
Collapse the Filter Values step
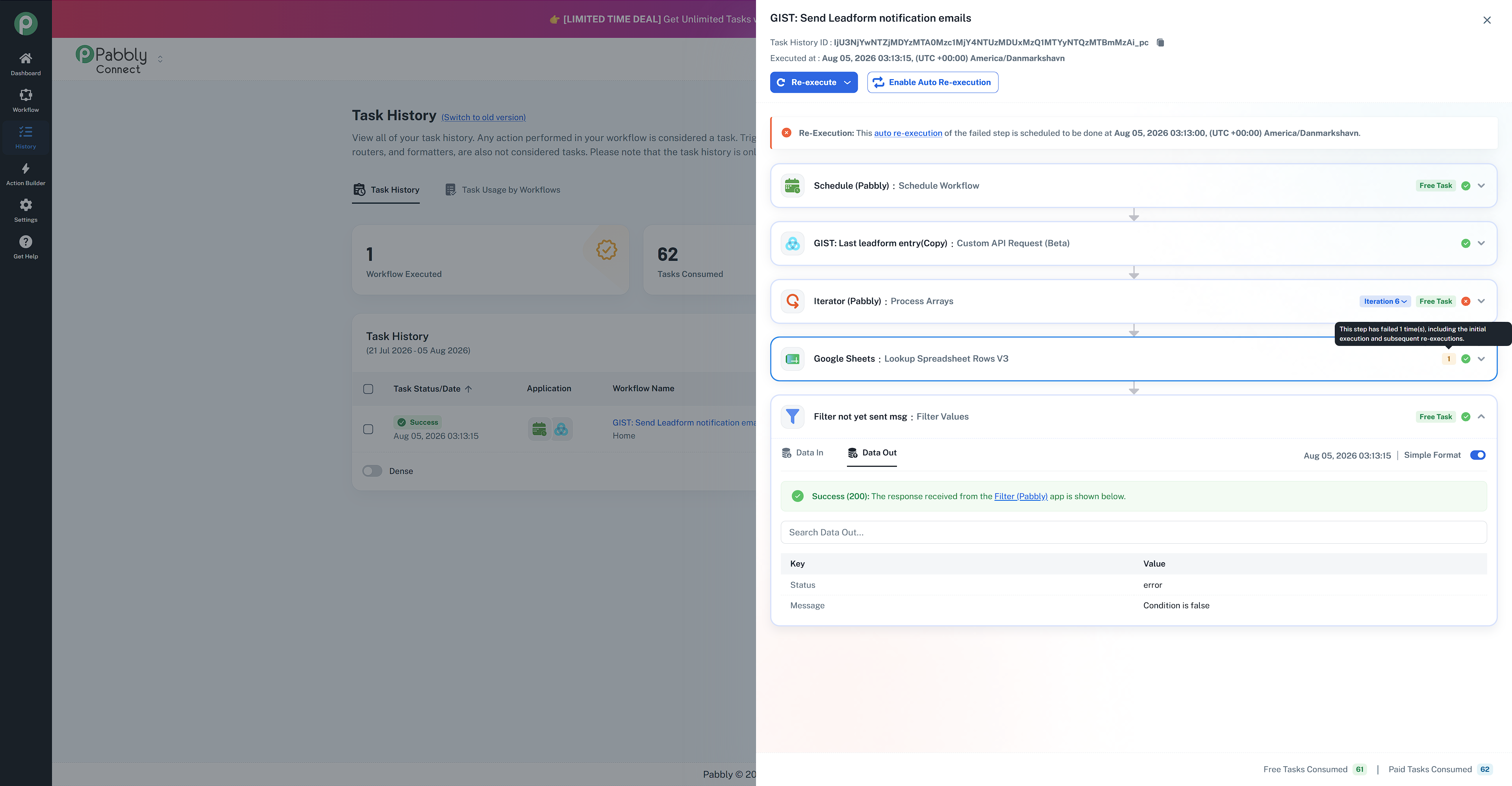point(1481,416)
